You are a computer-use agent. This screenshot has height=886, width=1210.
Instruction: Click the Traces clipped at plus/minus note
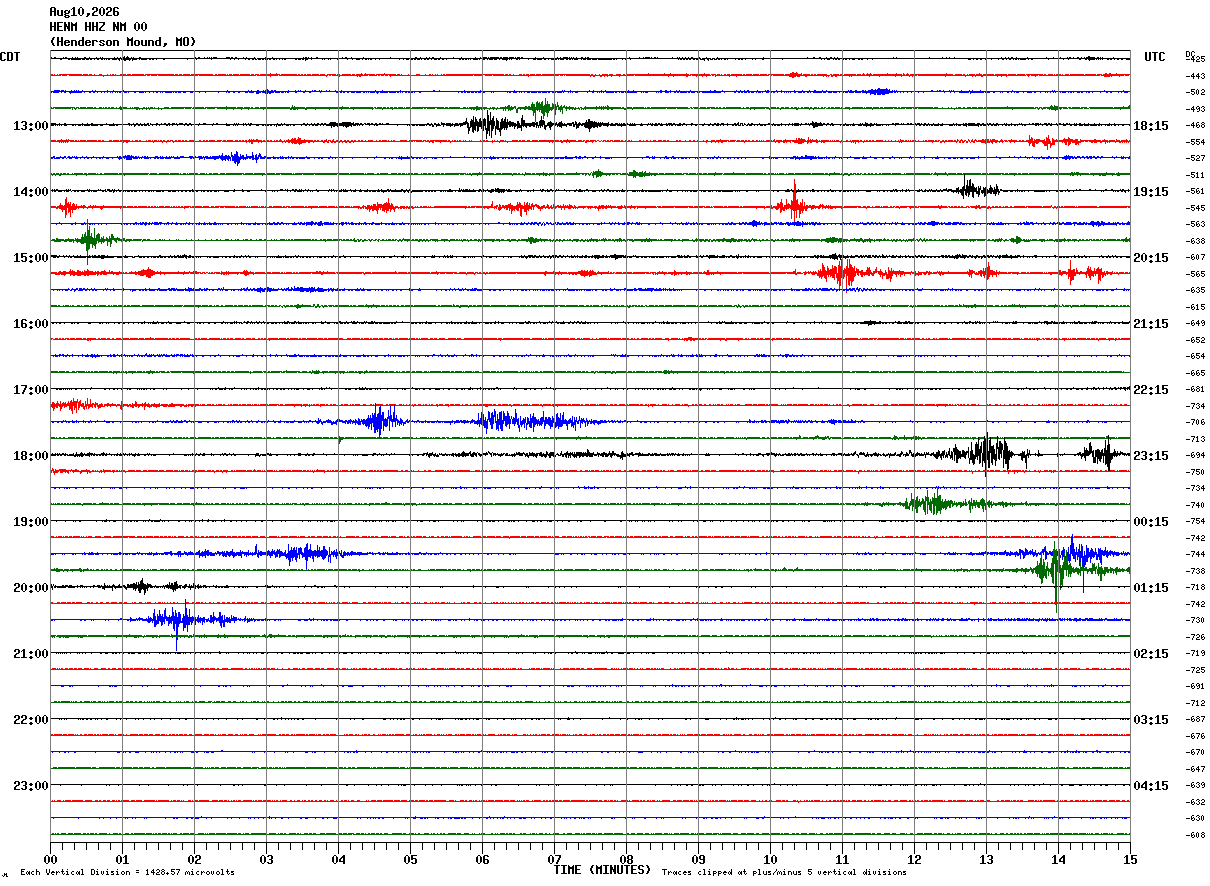pyautogui.click(x=784, y=873)
